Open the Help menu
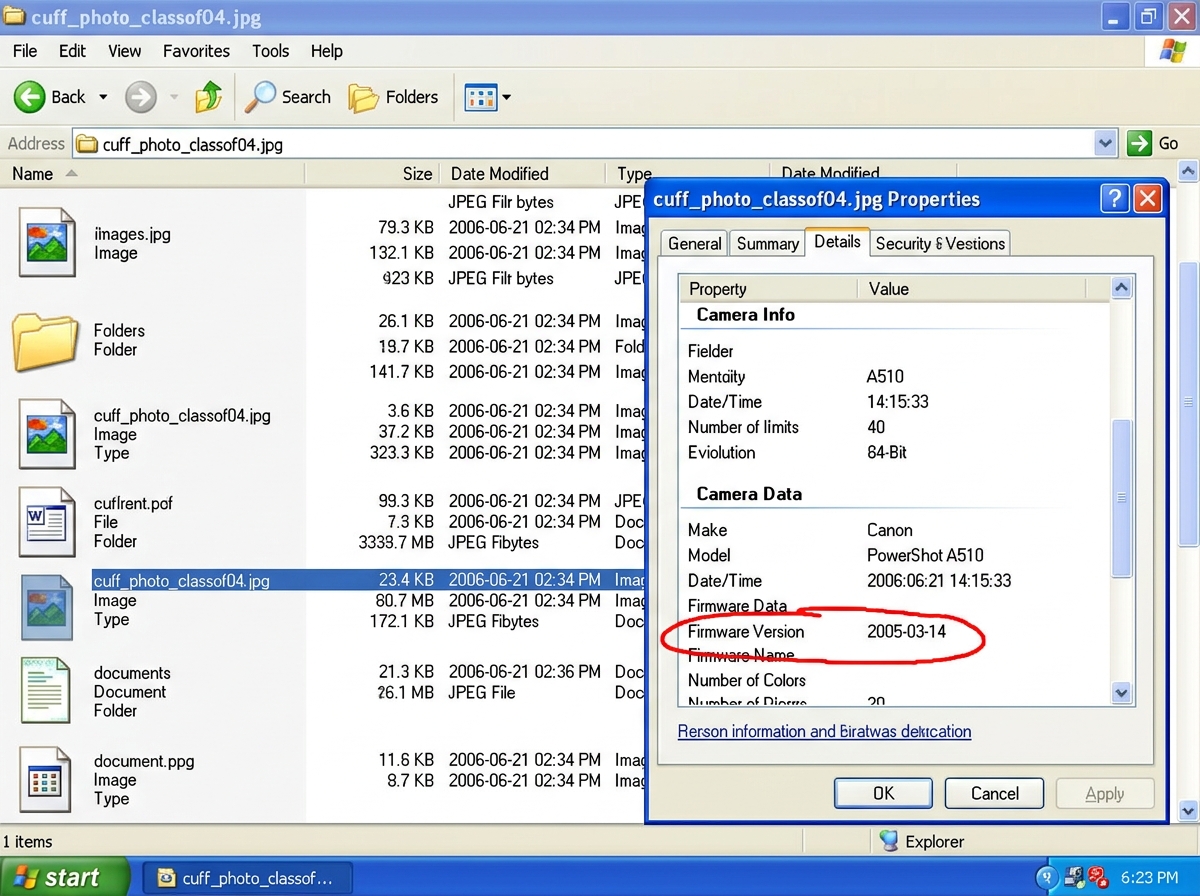Screen dimensions: 1200x896 click(327, 51)
